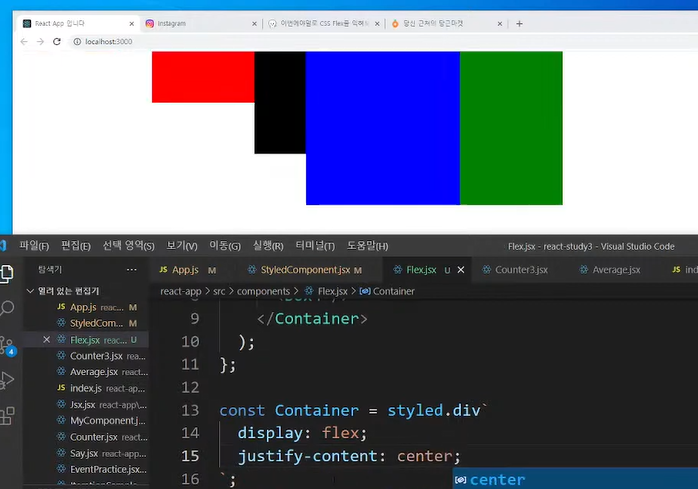Switch to the React App browser tab
The height and width of the screenshot is (489, 698).
point(77,24)
